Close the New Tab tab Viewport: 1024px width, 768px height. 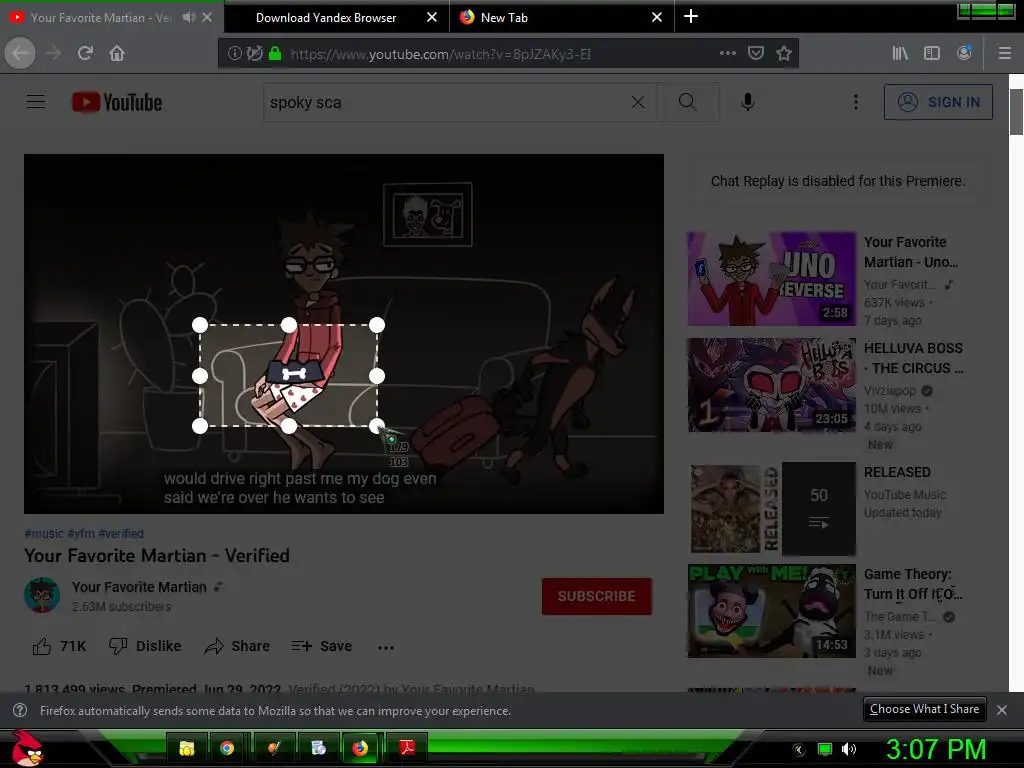[x=657, y=18]
